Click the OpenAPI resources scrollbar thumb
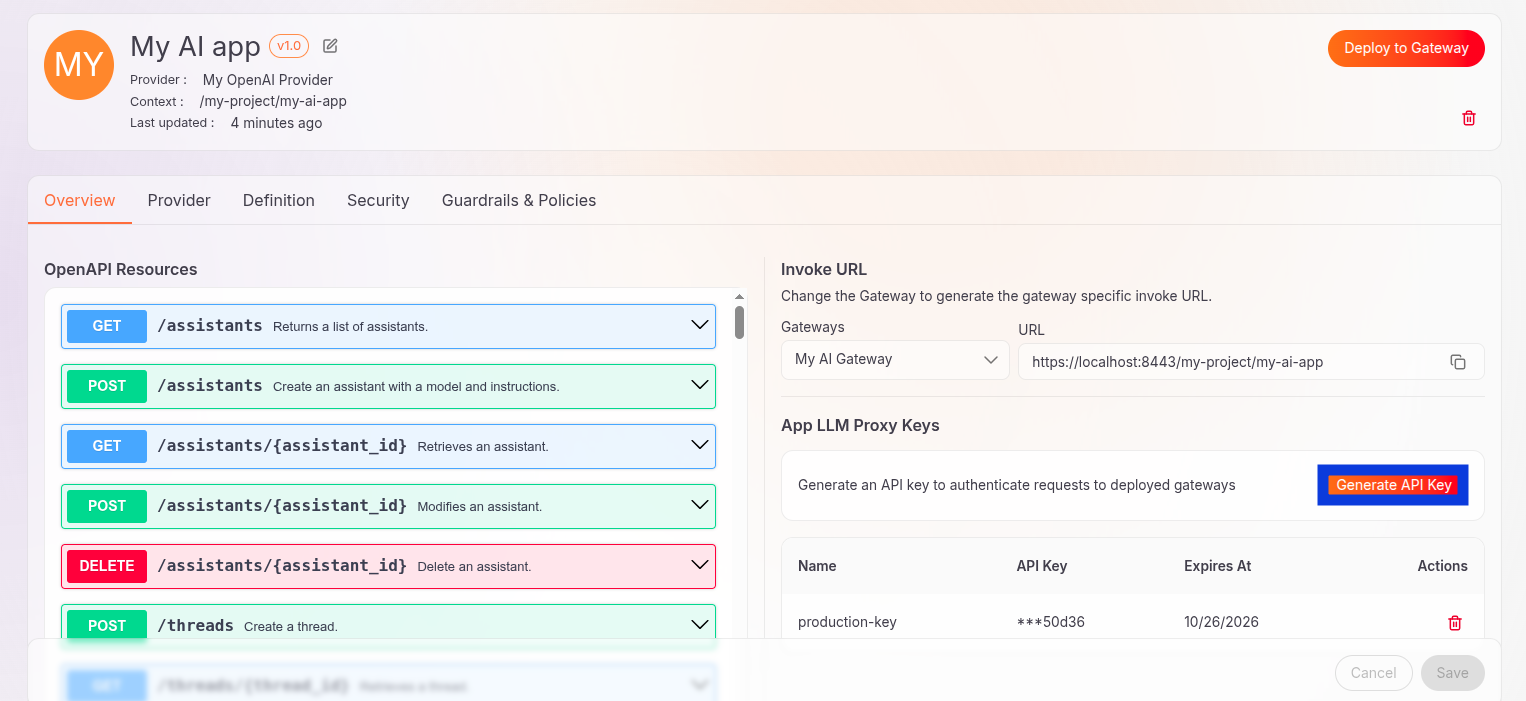The height and width of the screenshot is (701, 1526). [739, 322]
